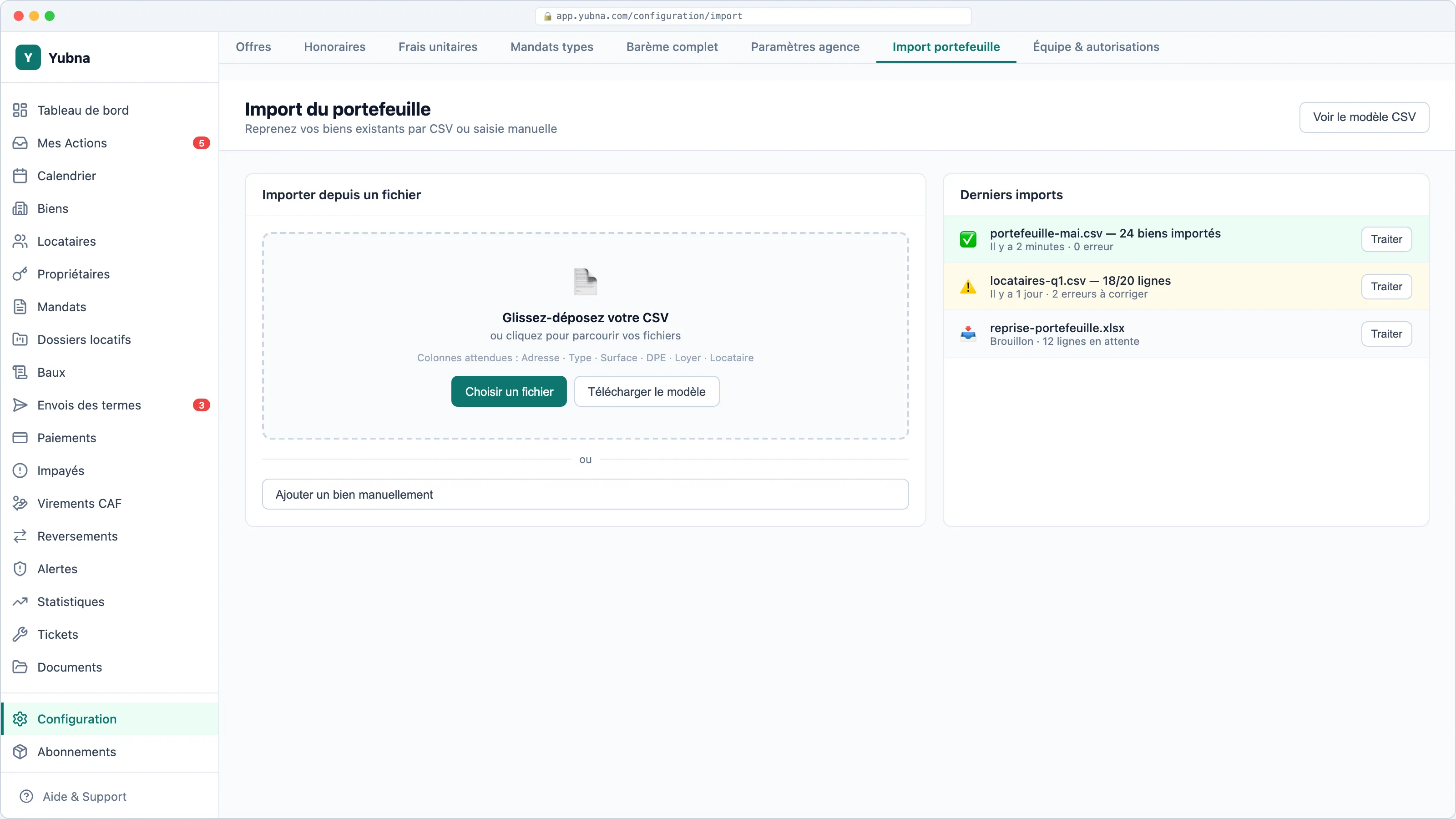1456x819 pixels.
Task: Click the Statistiques trend icon
Action: pos(20,602)
